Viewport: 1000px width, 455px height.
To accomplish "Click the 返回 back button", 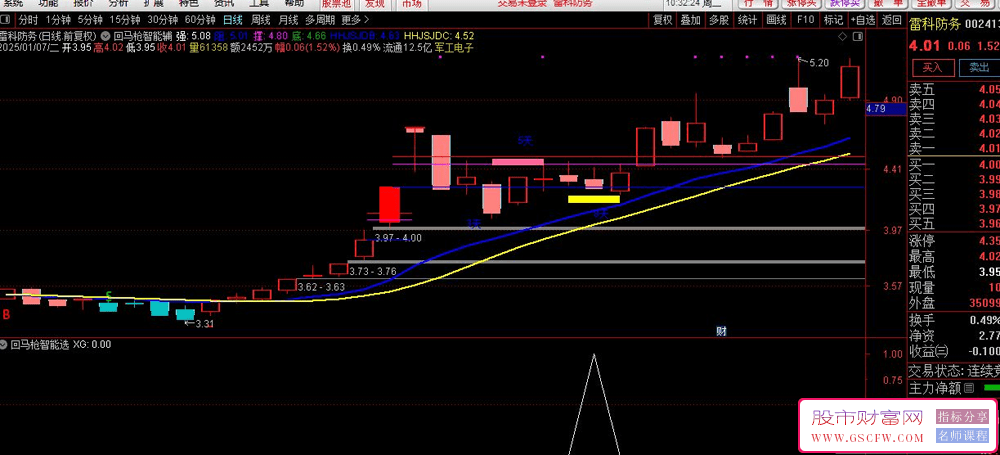I will [892, 20].
